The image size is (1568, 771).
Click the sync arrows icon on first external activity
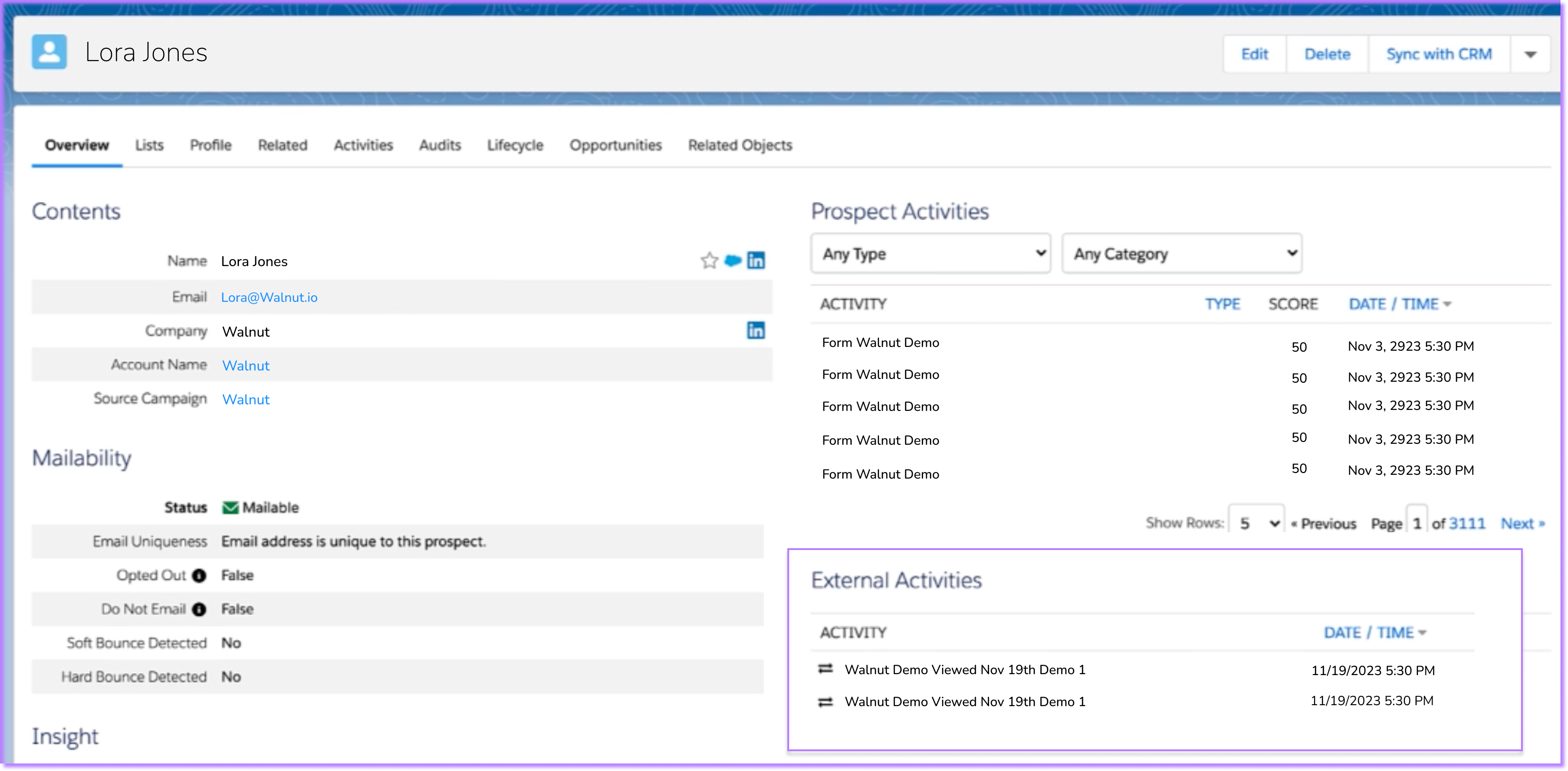tap(825, 669)
